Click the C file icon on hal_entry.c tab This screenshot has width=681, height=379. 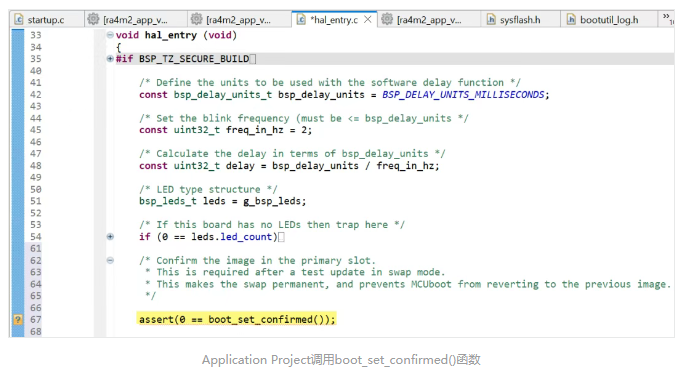tap(301, 20)
